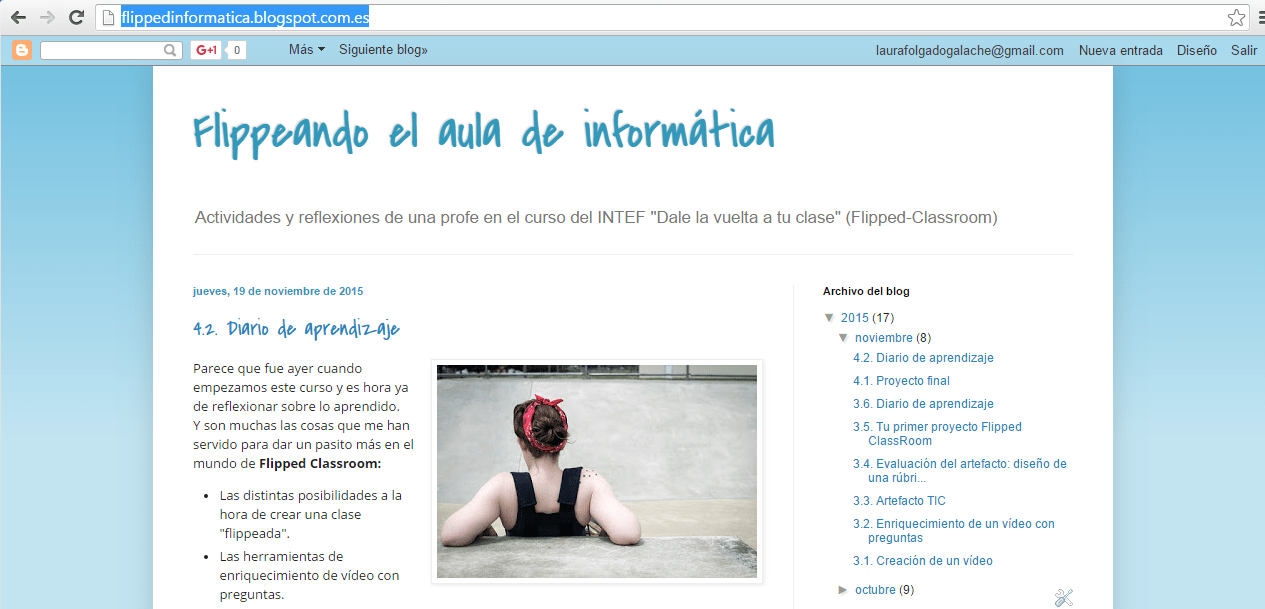This screenshot has height=609, width=1265.
Task: Open the wrench edit-widget icon
Action: click(1063, 598)
